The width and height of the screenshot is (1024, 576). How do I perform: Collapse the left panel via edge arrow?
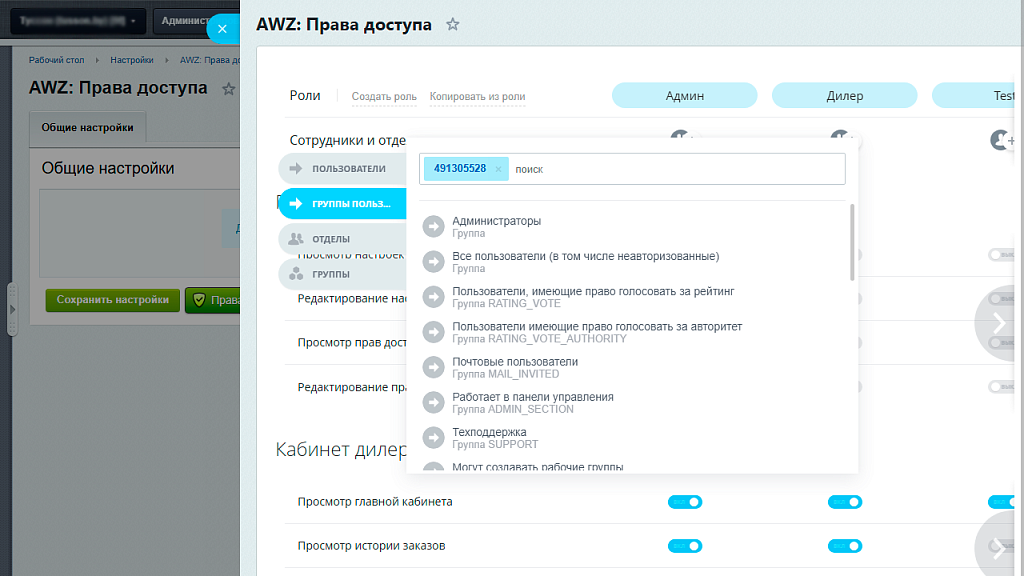10,310
